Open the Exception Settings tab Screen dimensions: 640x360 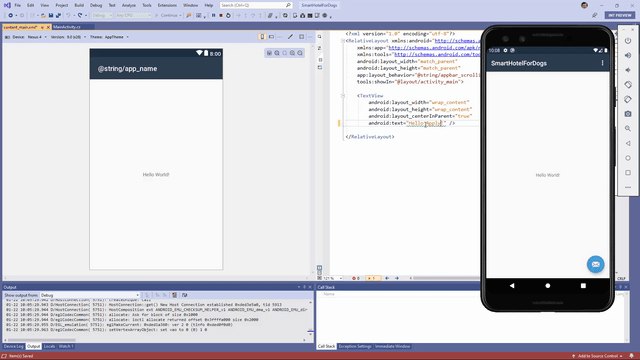355,347
